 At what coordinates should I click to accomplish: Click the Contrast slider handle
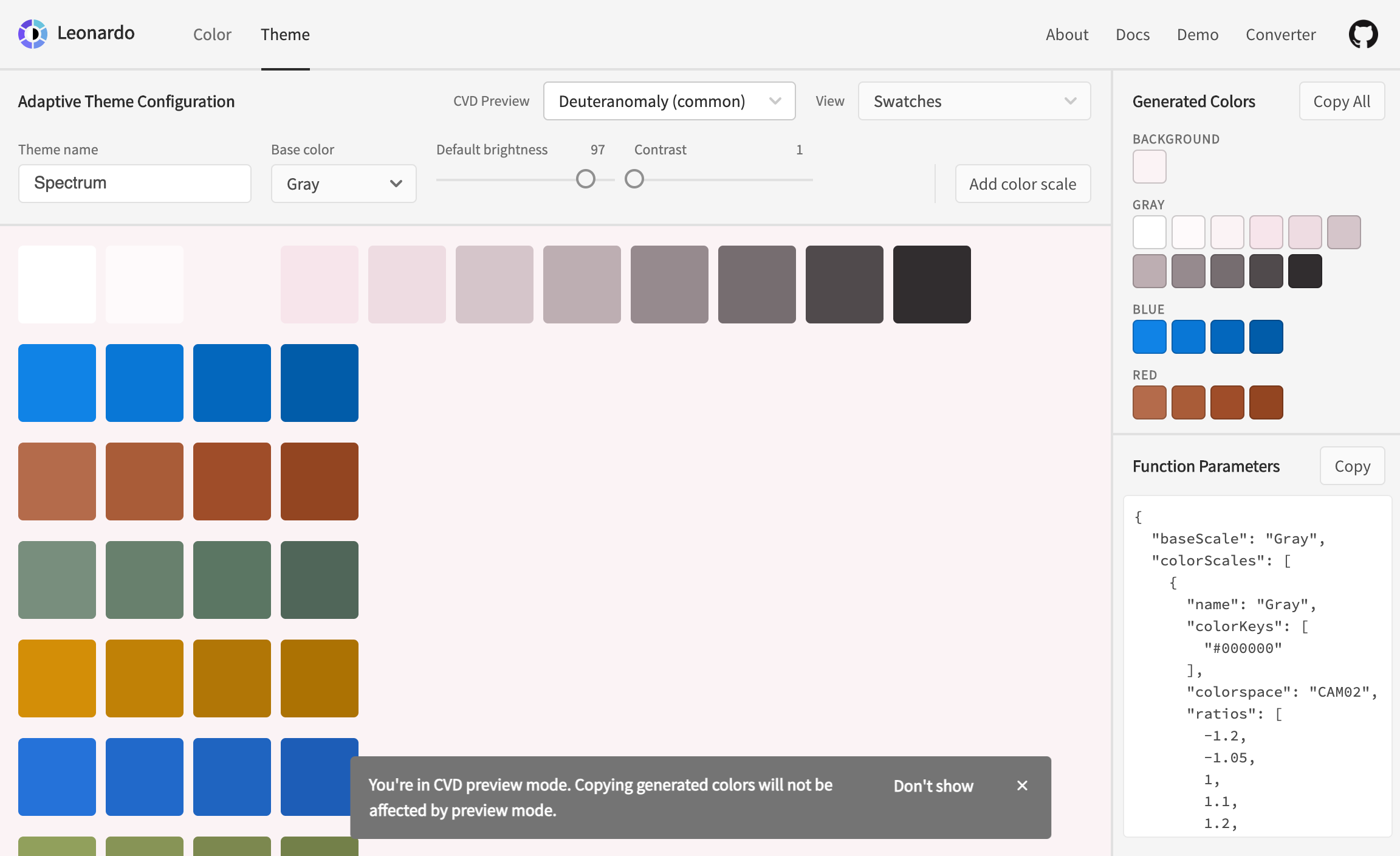click(634, 179)
